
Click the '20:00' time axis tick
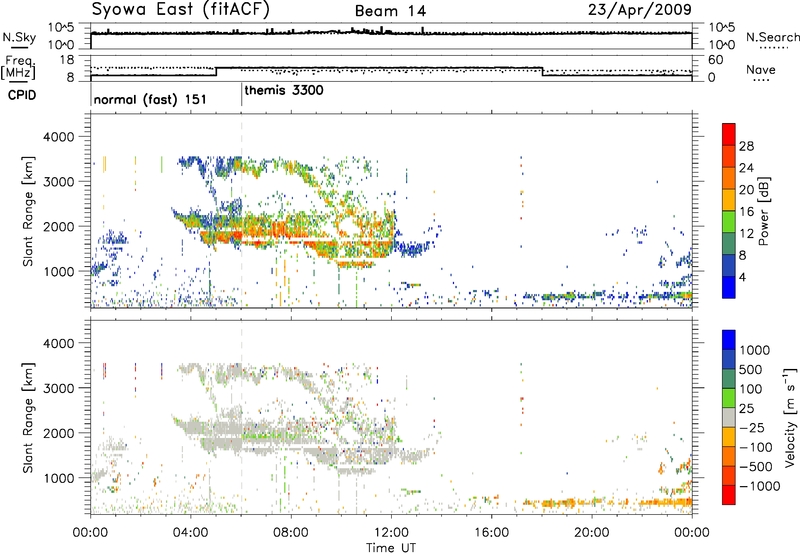click(x=592, y=533)
